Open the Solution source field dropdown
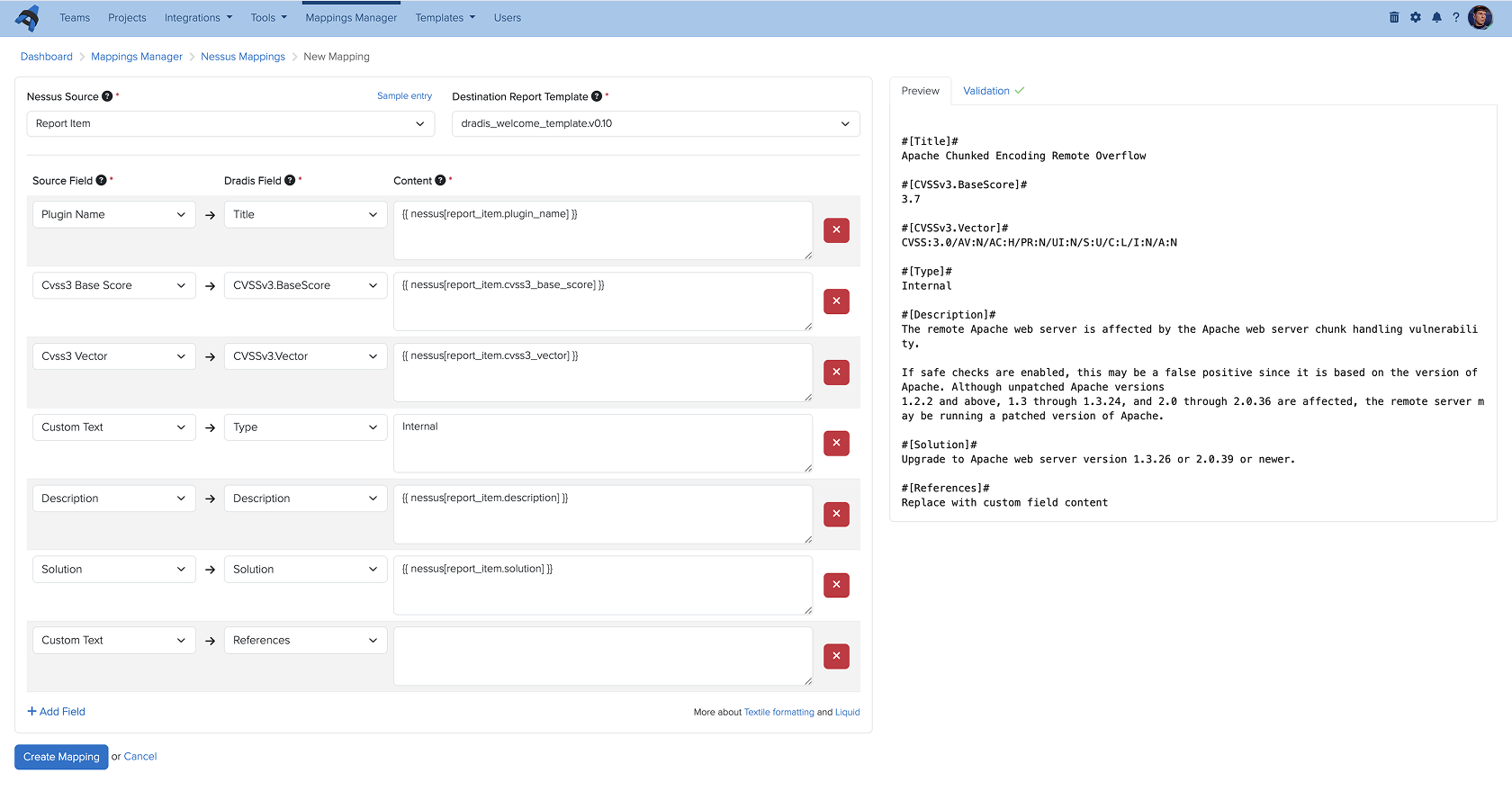The width and height of the screenshot is (1512, 791). click(x=113, y=570)
